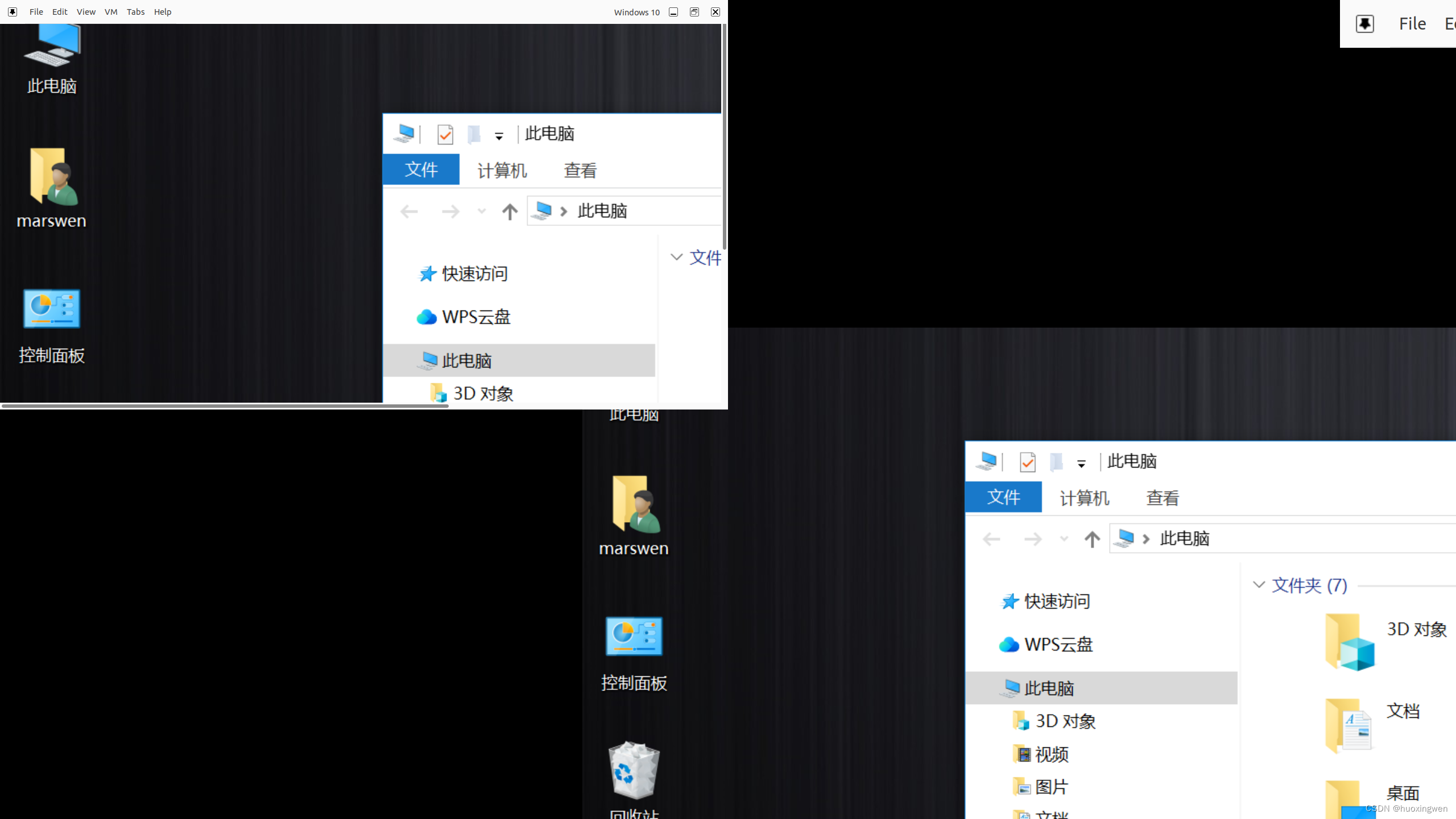Click the marswen user folder beside the Recycle Bin column
The image size is (1456, 819).
coord(634,506)
